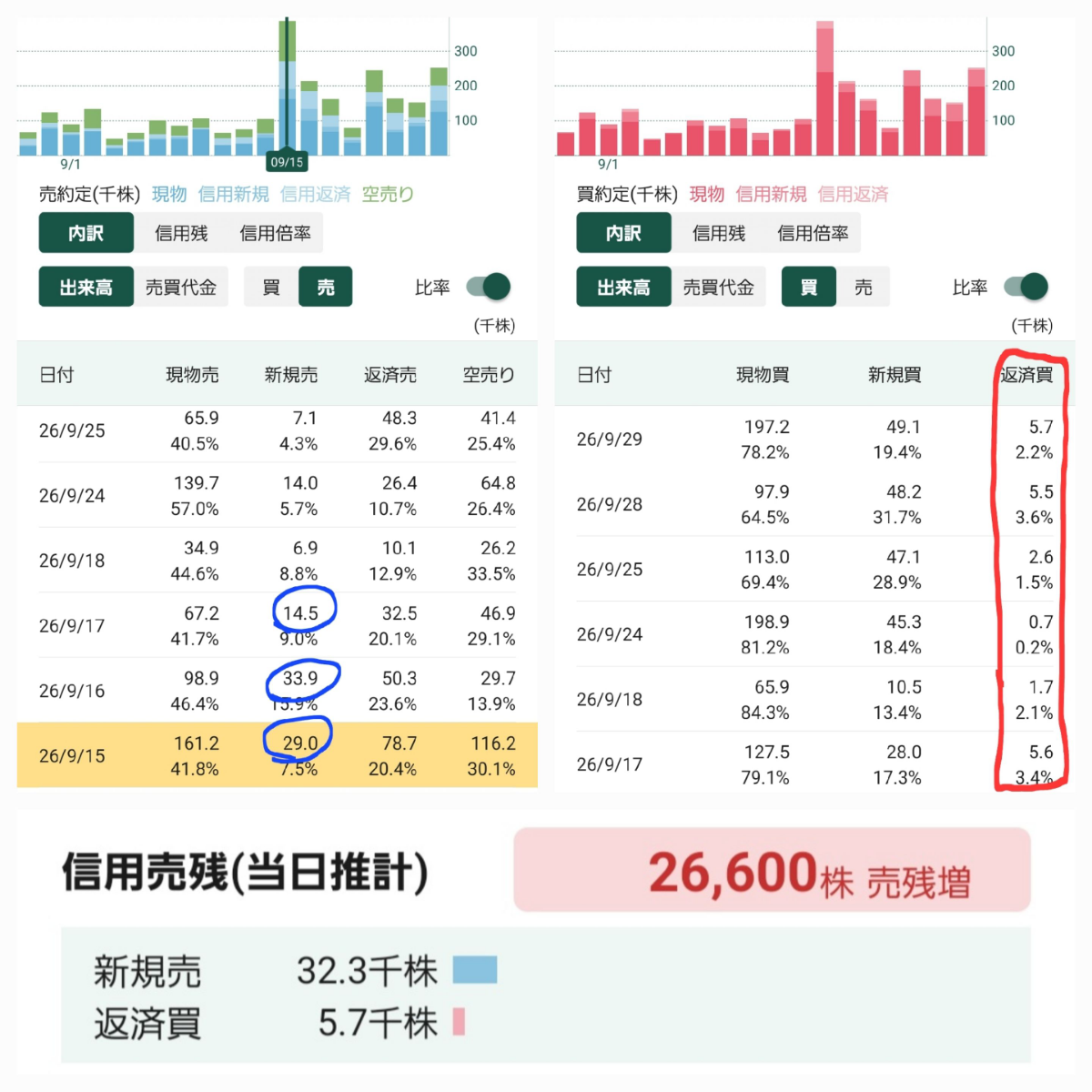Click the circled 14.5 新規売 value

click(x=300, y=613)
